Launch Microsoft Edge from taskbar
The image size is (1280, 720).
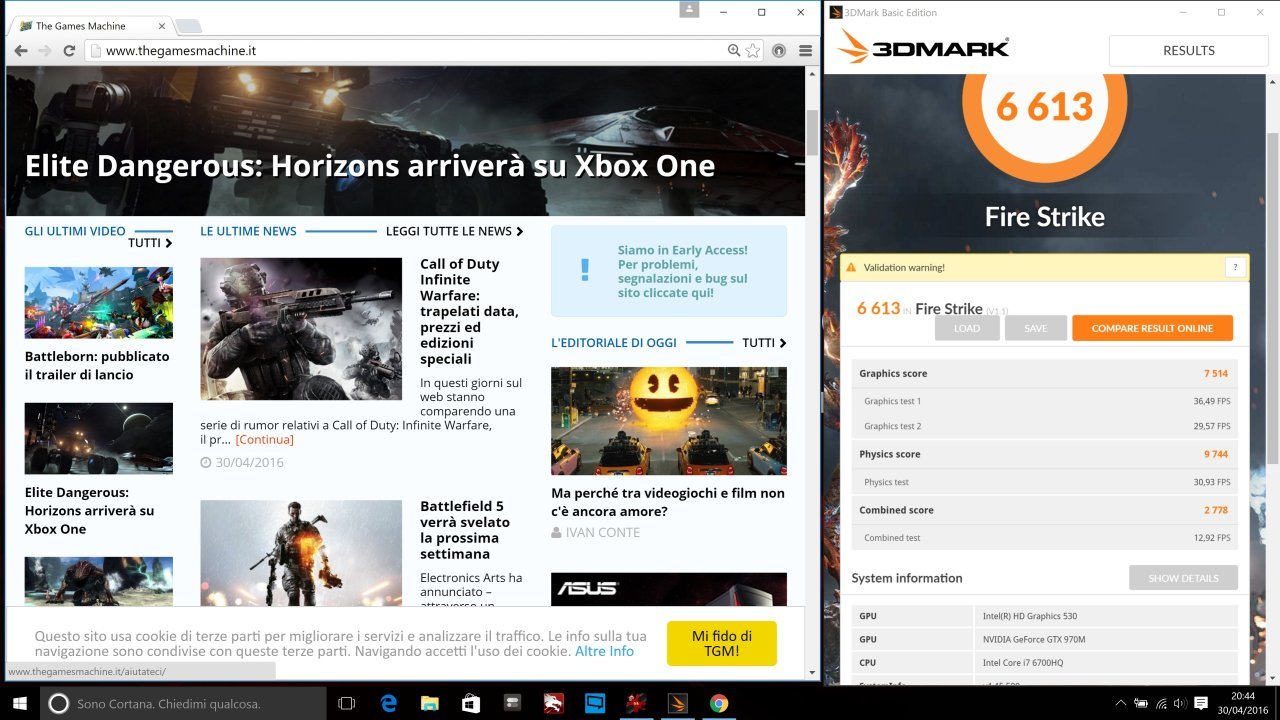click(389, 703)
